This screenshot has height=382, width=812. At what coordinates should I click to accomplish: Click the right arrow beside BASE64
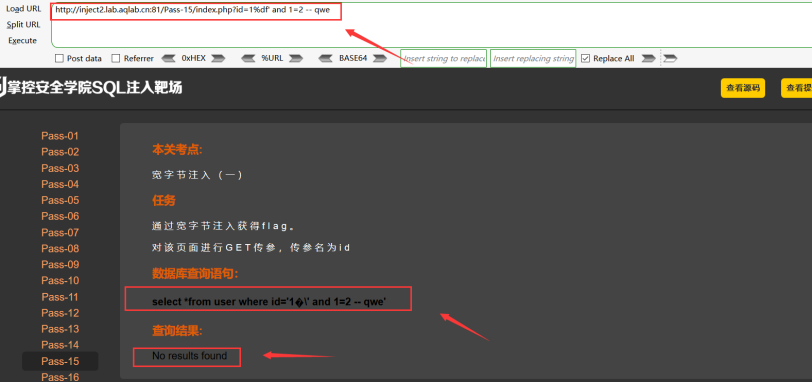point(380,58)
